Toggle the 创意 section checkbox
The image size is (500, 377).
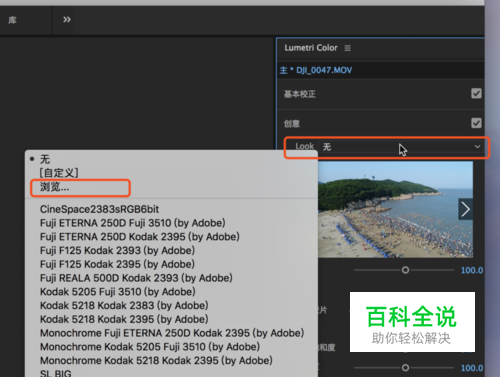[x=476, y=123]
